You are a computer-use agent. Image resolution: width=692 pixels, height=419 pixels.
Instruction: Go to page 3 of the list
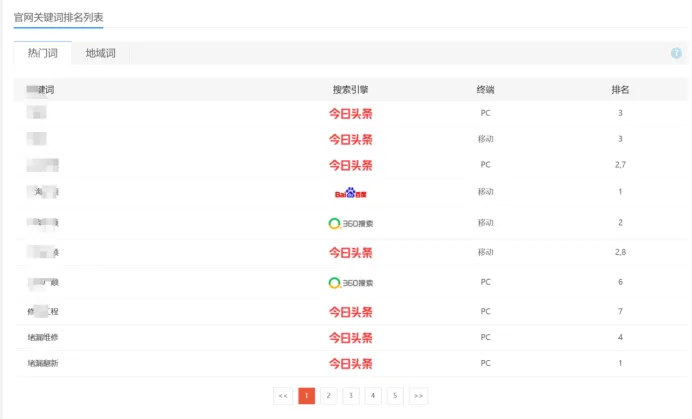pyautogui.click(x=350, y=396)
